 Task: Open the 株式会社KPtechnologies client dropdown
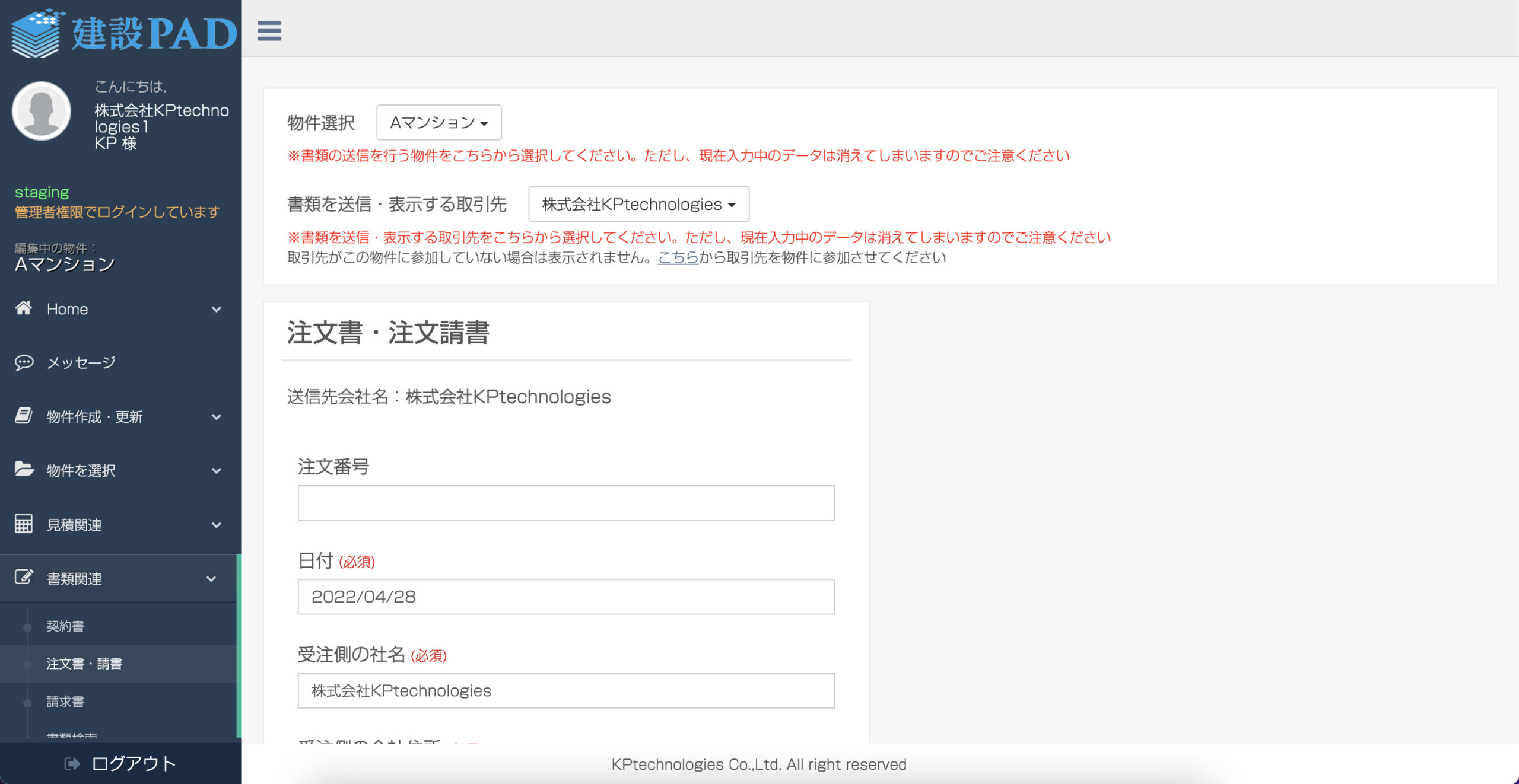coord(638,205)
